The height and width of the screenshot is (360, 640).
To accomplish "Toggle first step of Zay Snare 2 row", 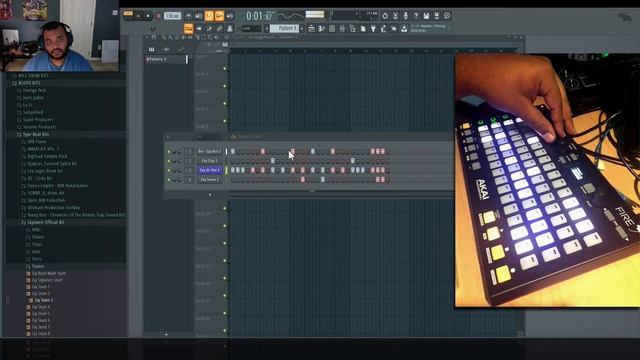I will [x=233, y=180].
